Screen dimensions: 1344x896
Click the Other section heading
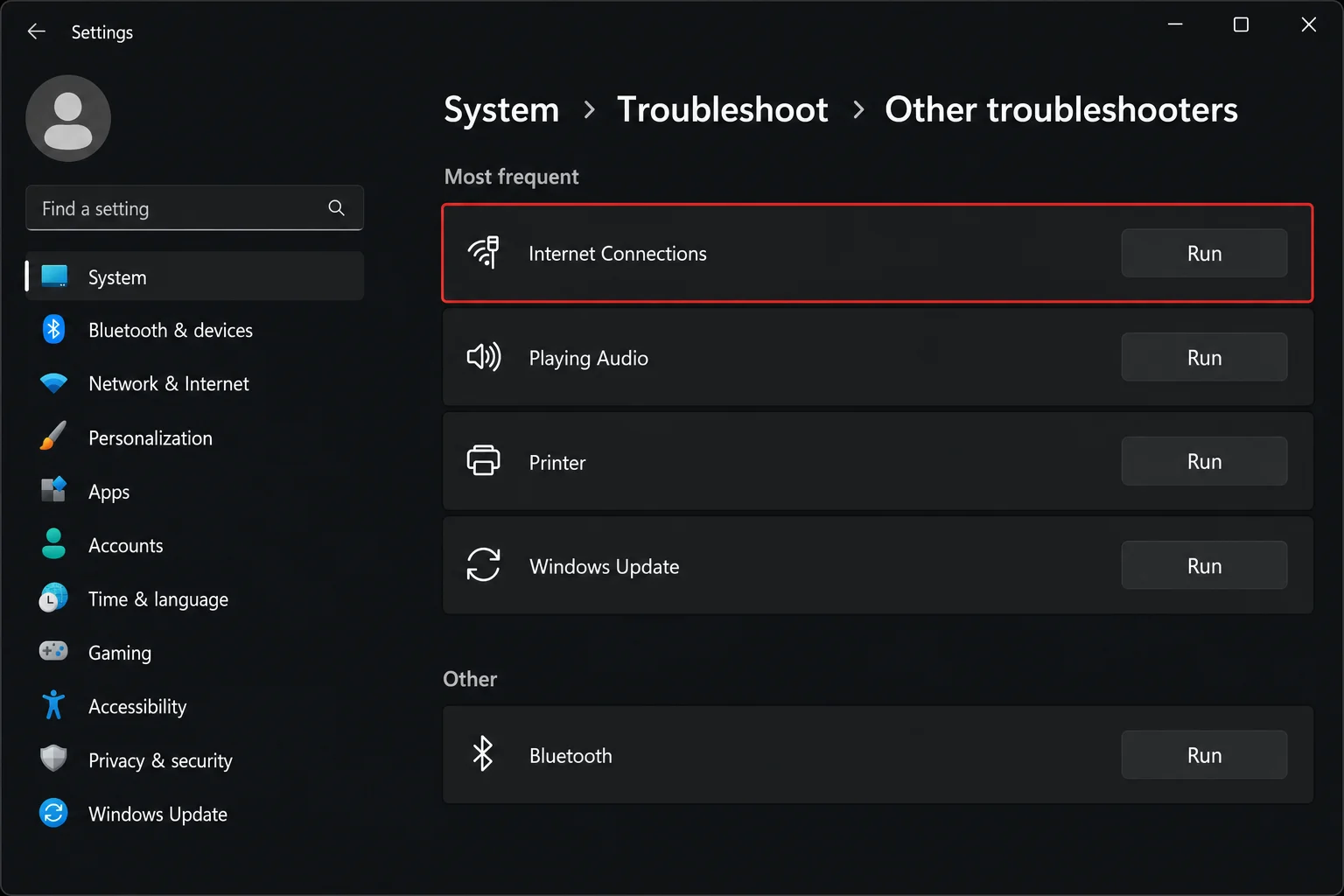pos(470,679)
